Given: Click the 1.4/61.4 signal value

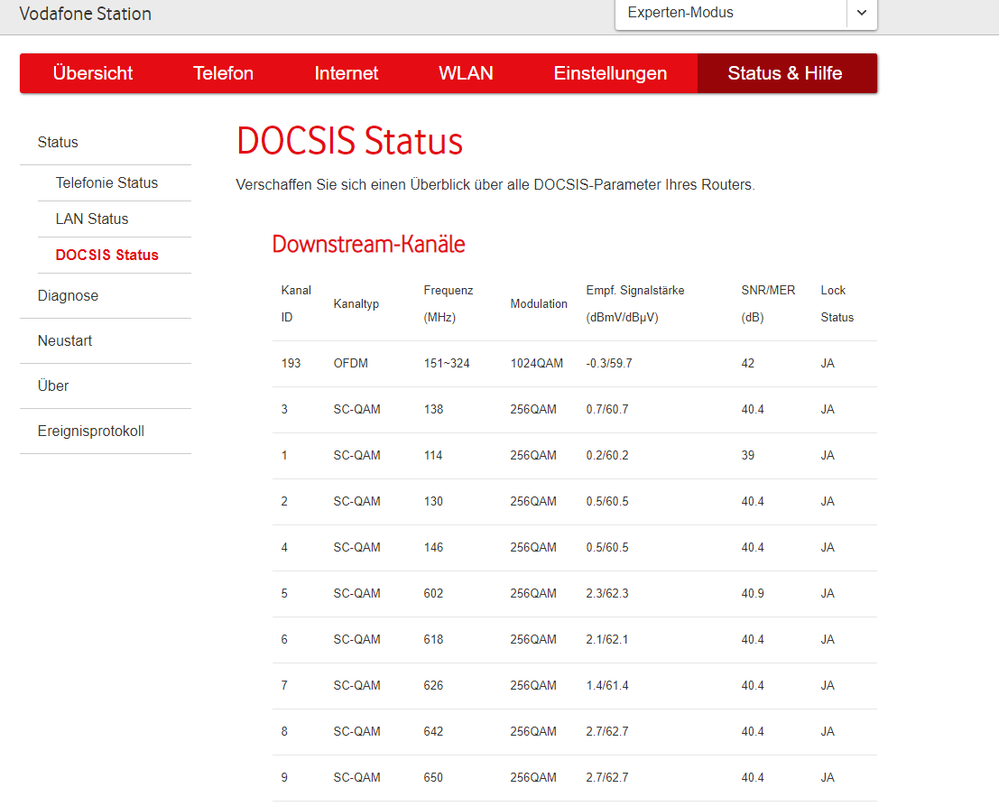Looking at the screenshot, I should [607, 686].
